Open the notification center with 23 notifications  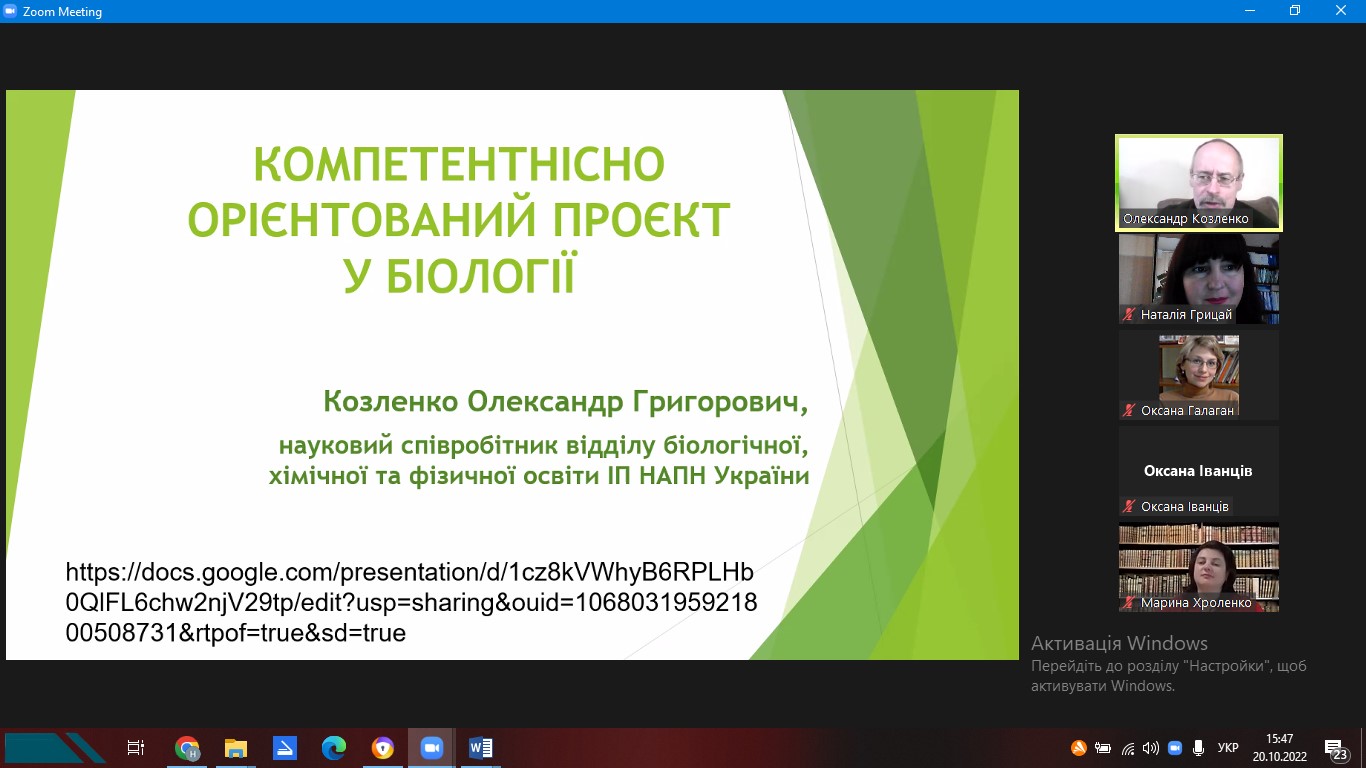1336,749
